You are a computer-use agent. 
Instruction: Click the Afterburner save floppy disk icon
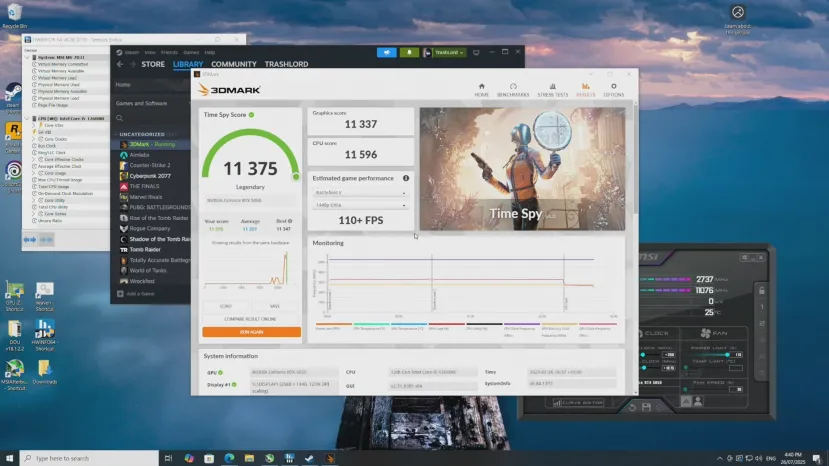[646, 407]
